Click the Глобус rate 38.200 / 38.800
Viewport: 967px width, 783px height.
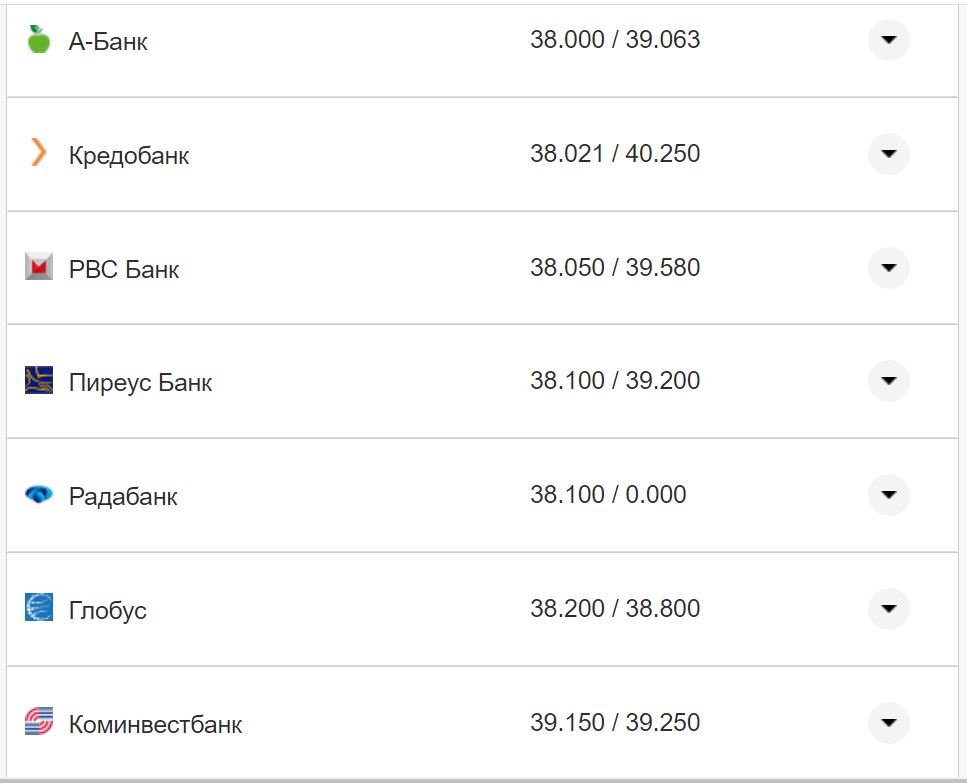click(x=614, y=609)
